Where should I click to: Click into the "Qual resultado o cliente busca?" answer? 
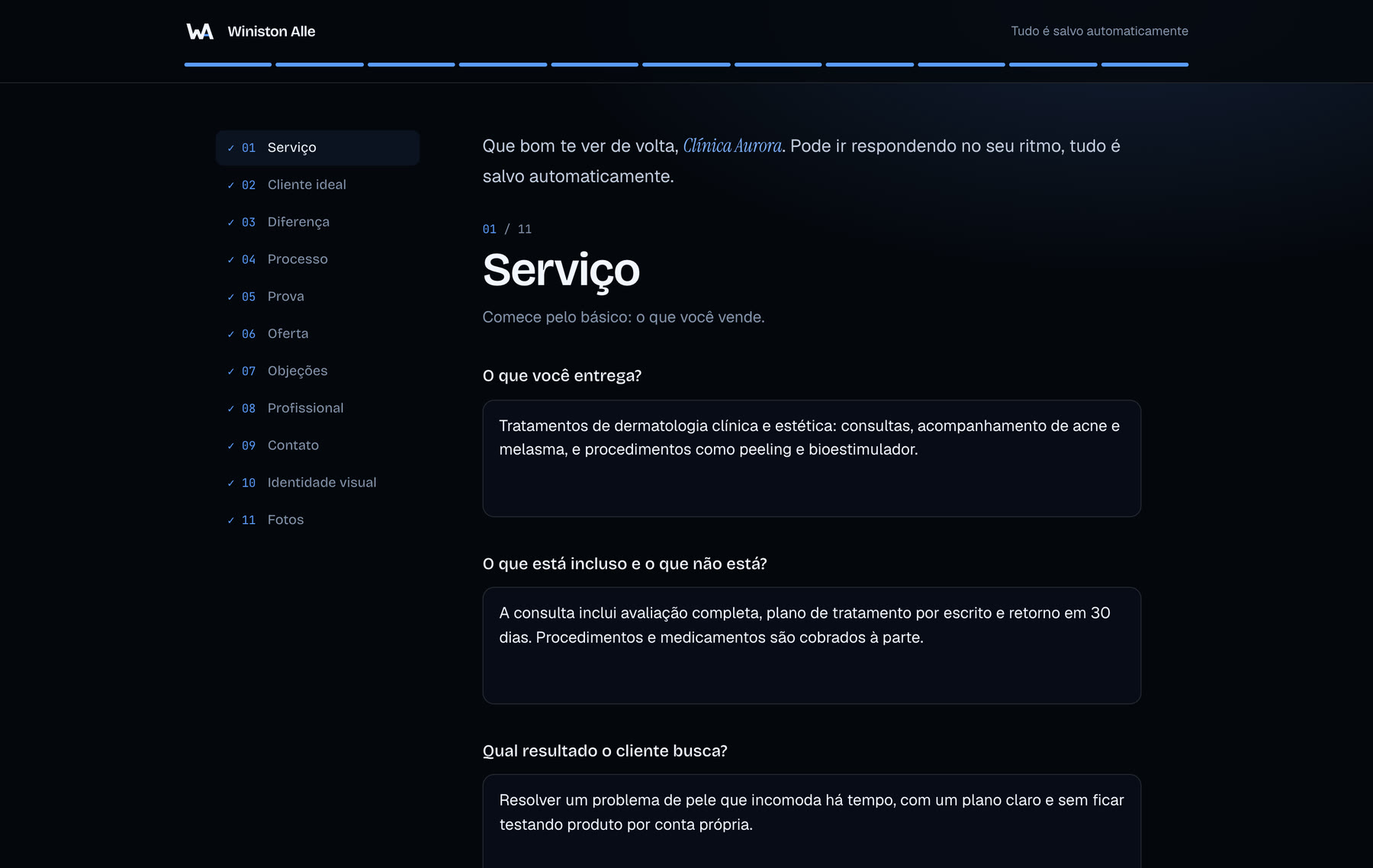point(812,821)
